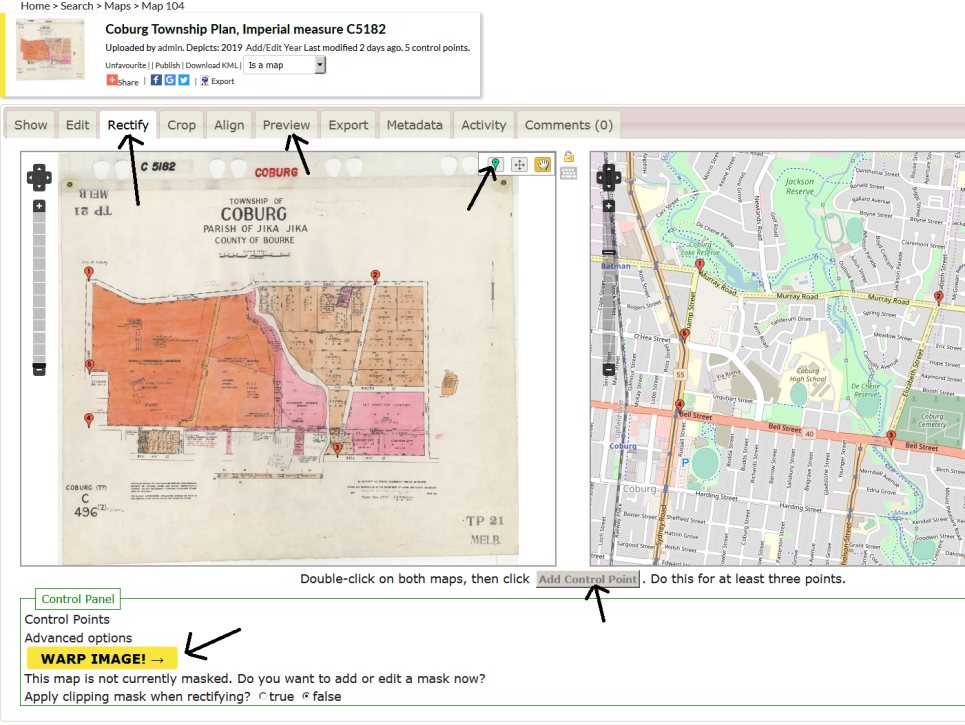Share the map on Twitter
The width and height of the screenshot is (965, 725).
point(184,80)
